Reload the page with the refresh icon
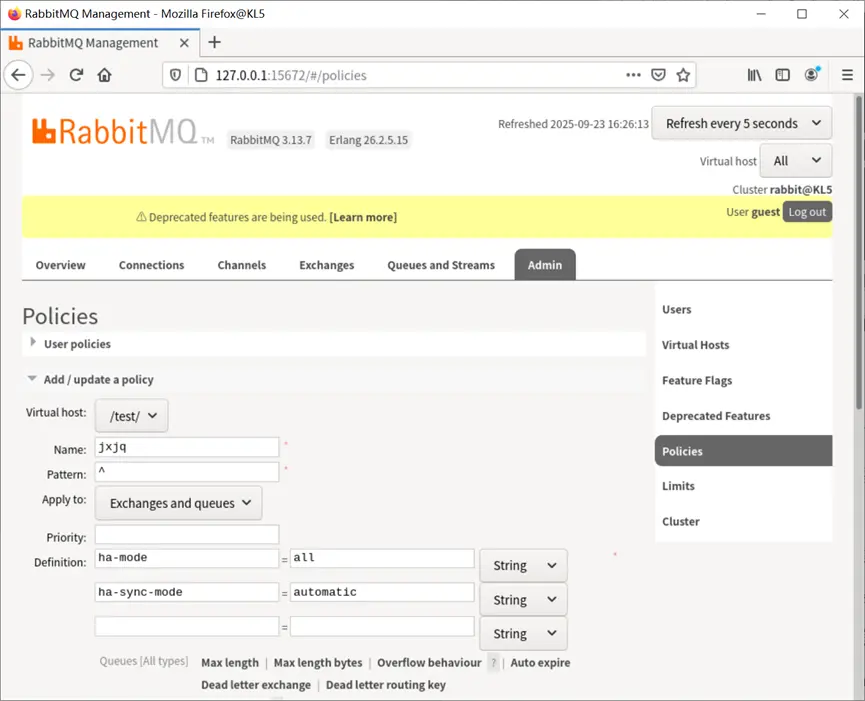 tap(76, 75)
